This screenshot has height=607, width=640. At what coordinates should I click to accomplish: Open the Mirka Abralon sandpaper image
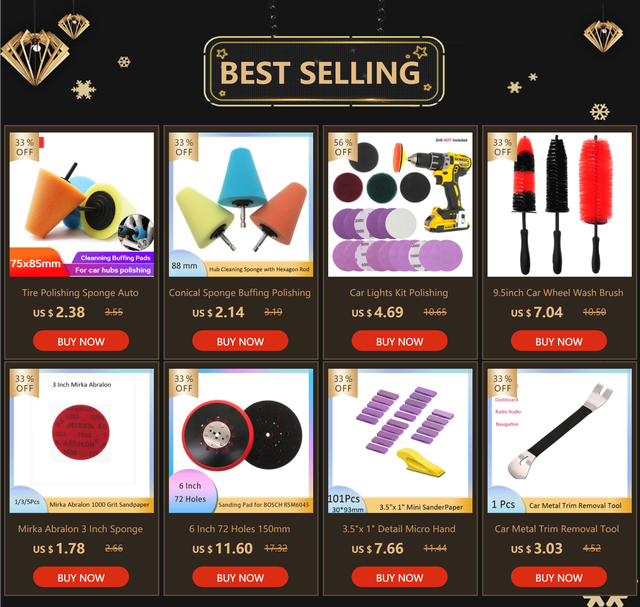(82, 441)
